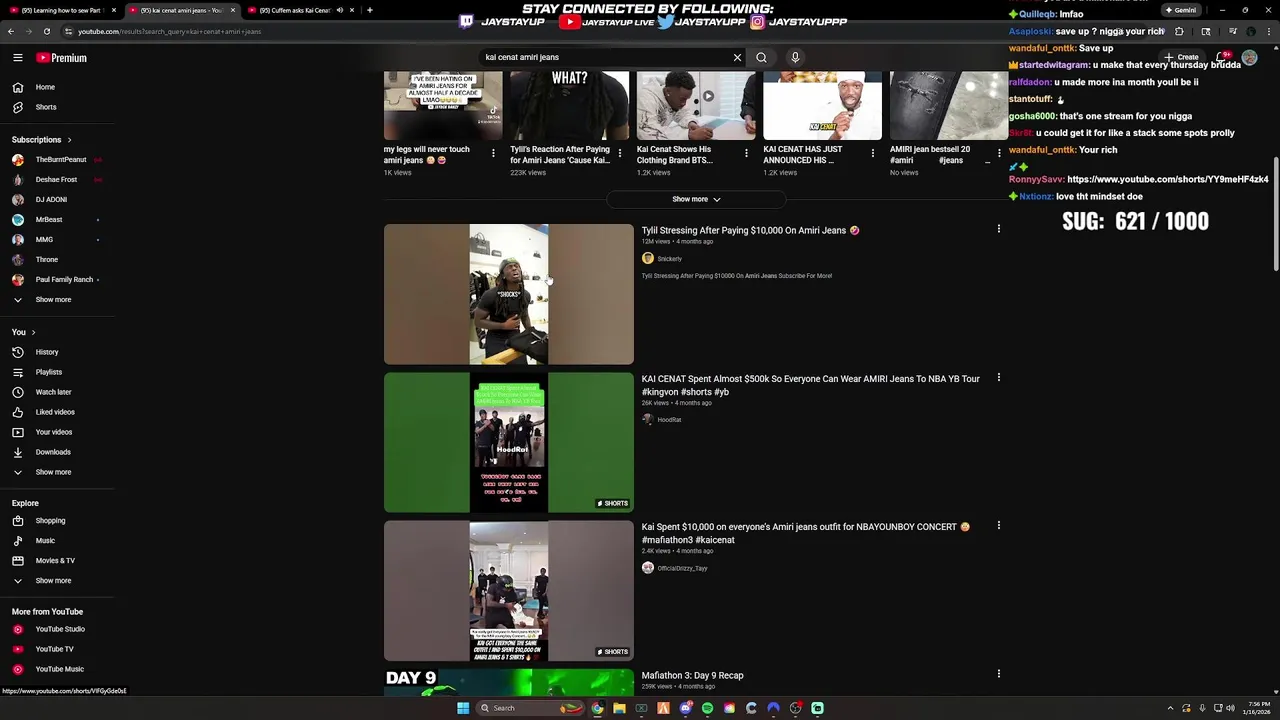Open Deshae Frost subscription channel

57,180
